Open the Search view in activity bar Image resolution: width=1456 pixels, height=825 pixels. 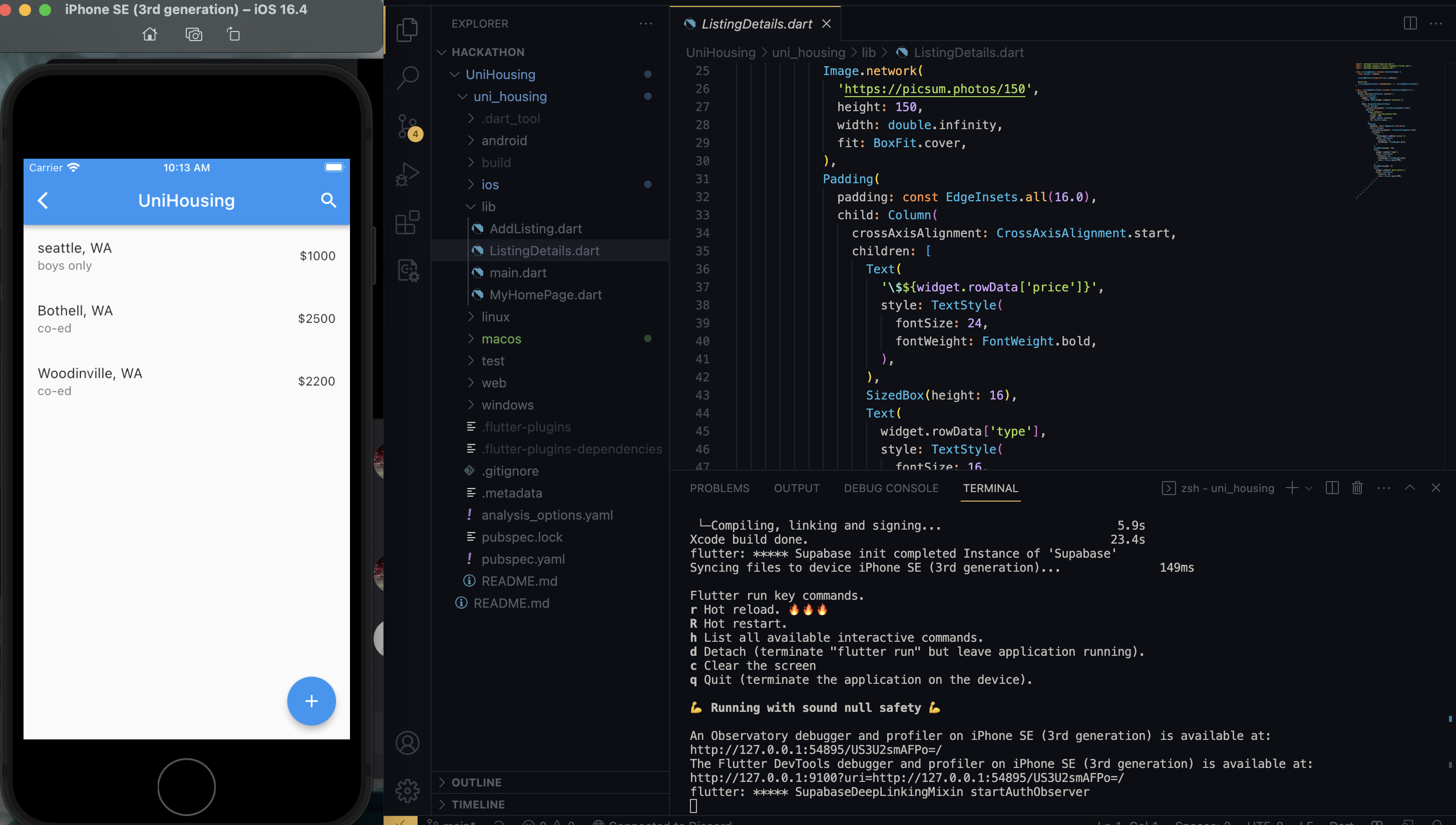408,78
